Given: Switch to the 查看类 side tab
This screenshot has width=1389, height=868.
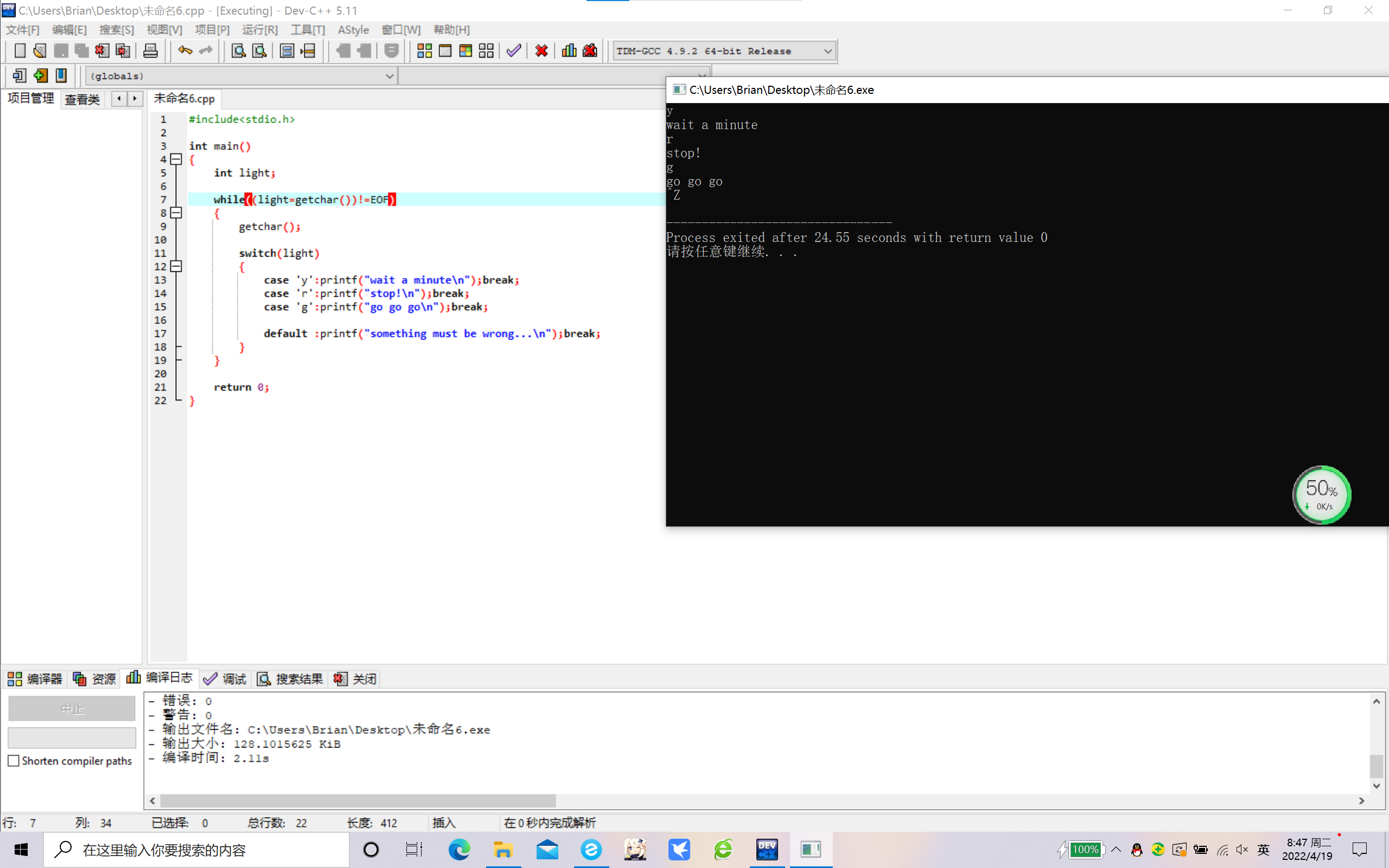Looking at the screenshot, I should tap(82, 99).
